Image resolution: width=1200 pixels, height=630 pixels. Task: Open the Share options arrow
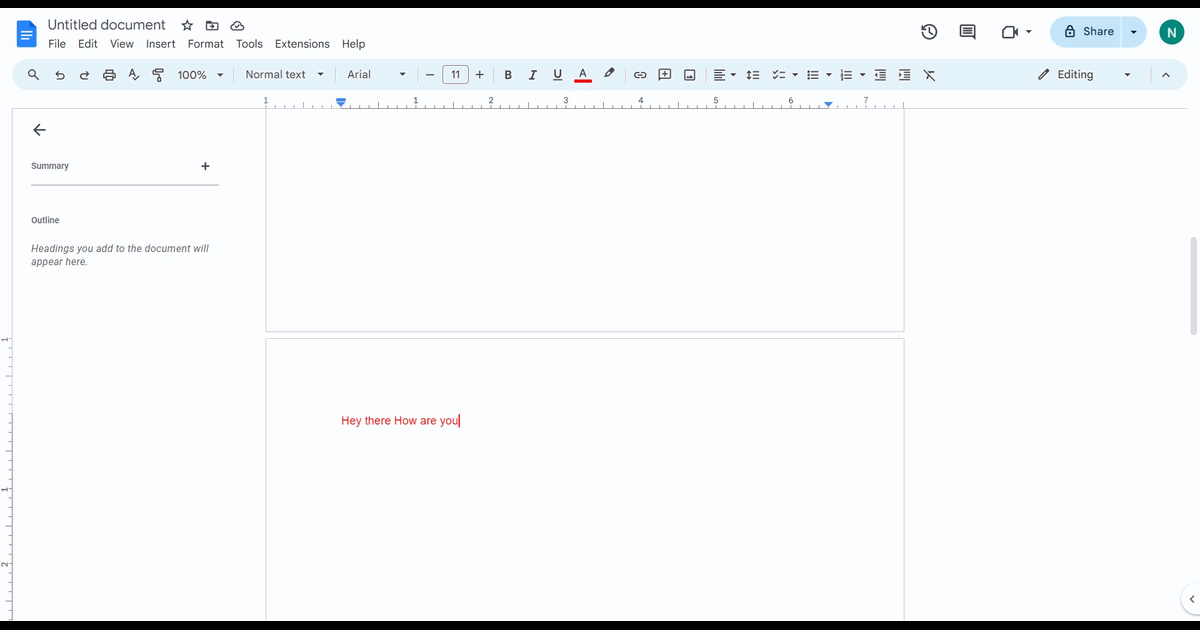coord(1133,32)
